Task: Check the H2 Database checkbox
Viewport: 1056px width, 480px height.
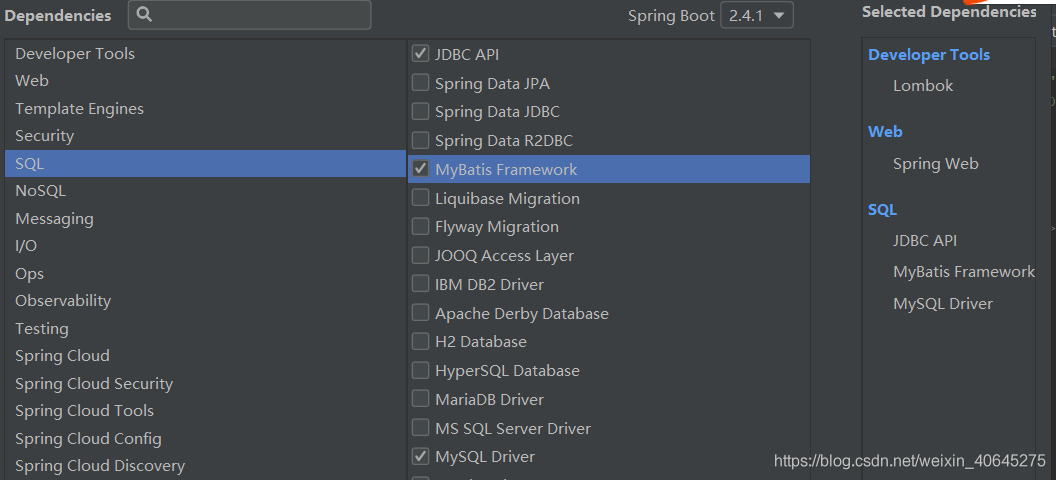Action: click(420, 341)
